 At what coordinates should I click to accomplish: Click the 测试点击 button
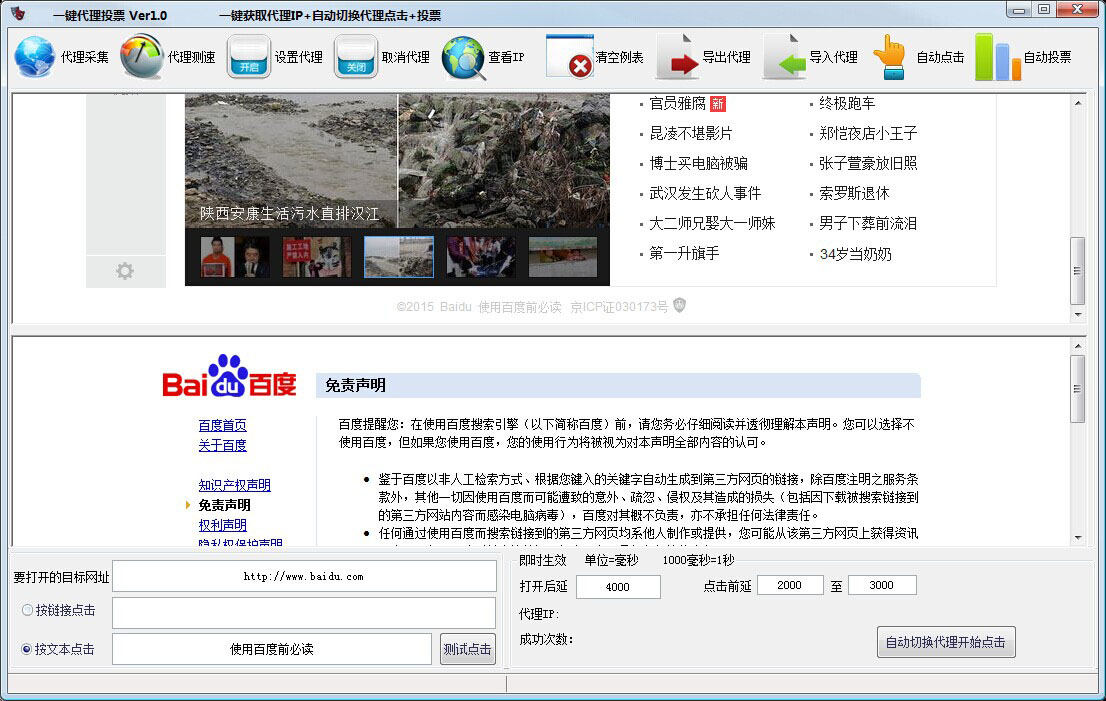[468, 649]
